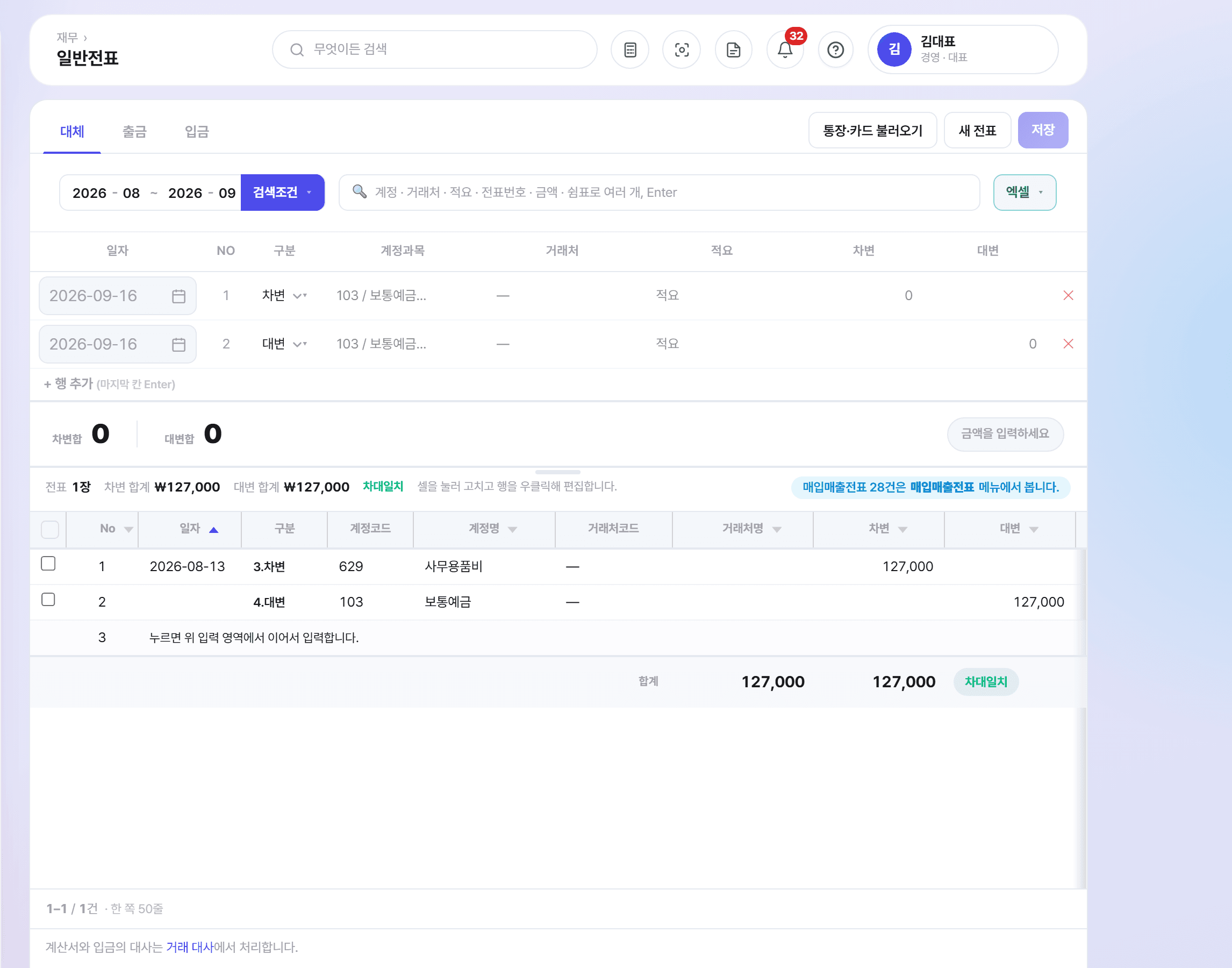Click the 계정·거래처·적요 filter input
Viewport: 1232px width, 968px height.
pyautogui.click(x=659, y=192)
